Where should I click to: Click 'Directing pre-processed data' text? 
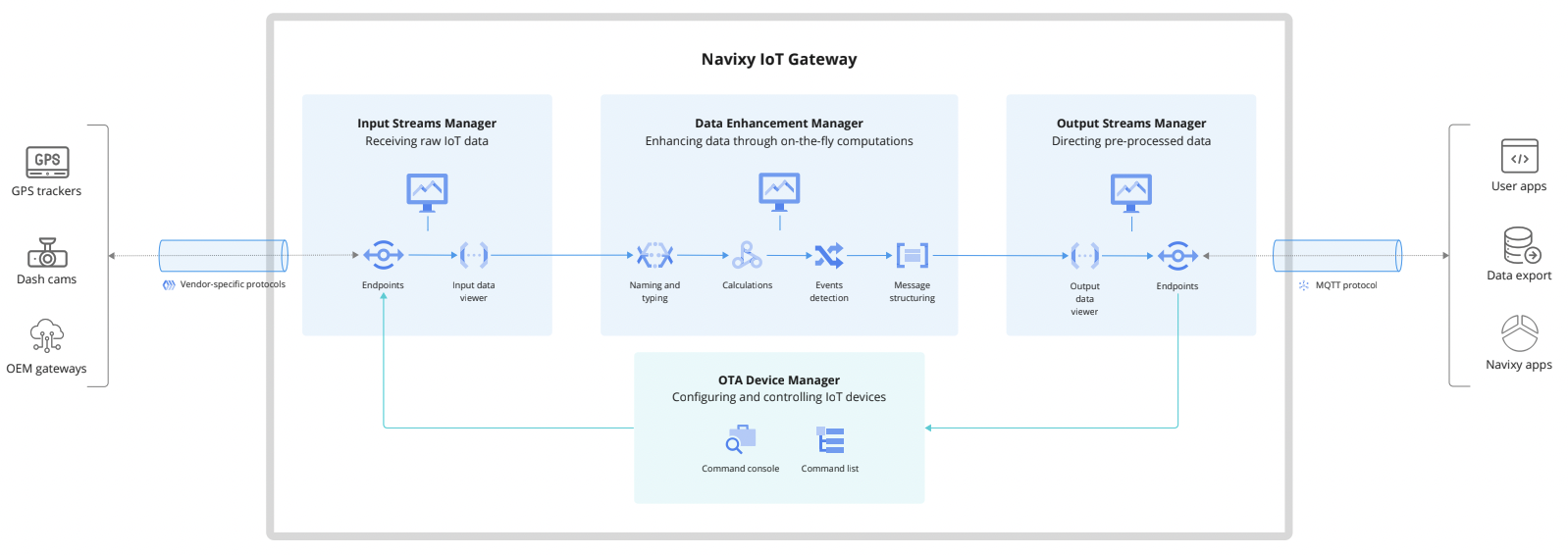point(1131,141)
